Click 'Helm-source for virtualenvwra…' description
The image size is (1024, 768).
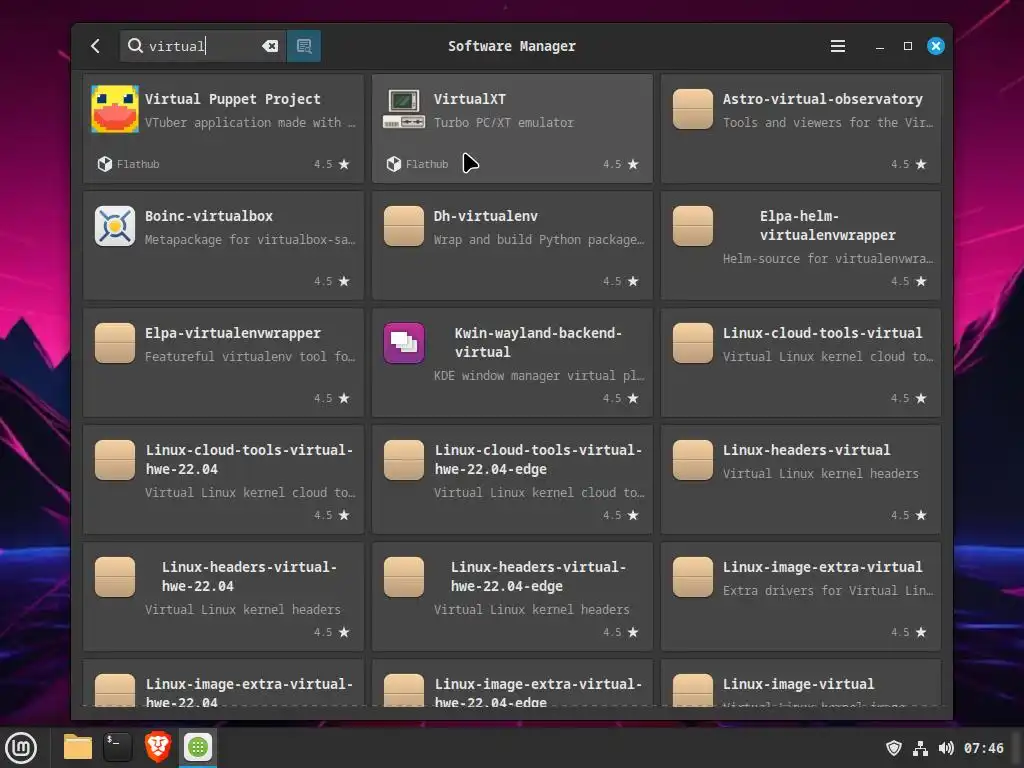pos(827,259)
